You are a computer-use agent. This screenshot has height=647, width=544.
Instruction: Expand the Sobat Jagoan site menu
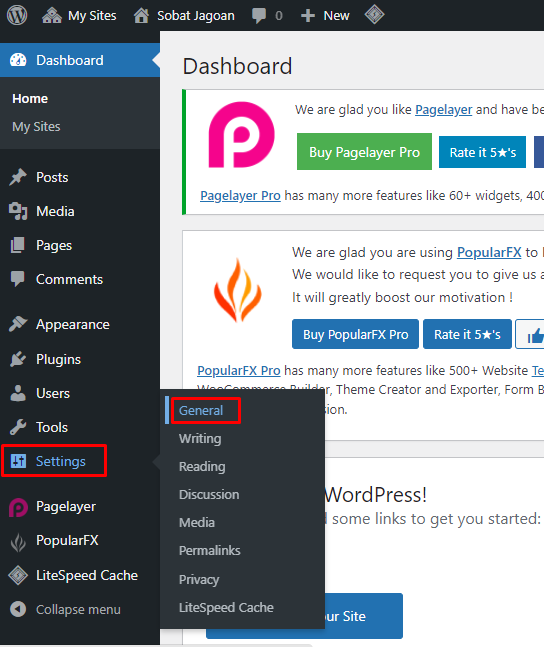[184, 16]
